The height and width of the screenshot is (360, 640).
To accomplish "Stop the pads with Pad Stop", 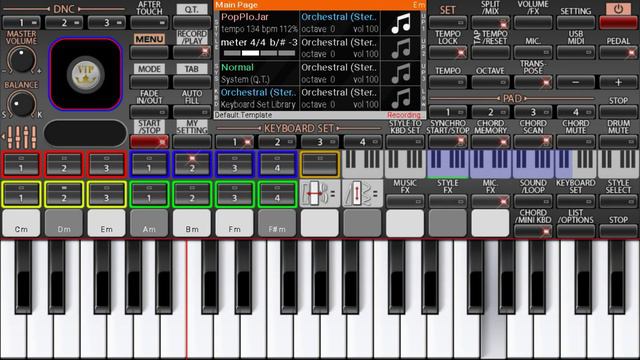I will 618,111.
